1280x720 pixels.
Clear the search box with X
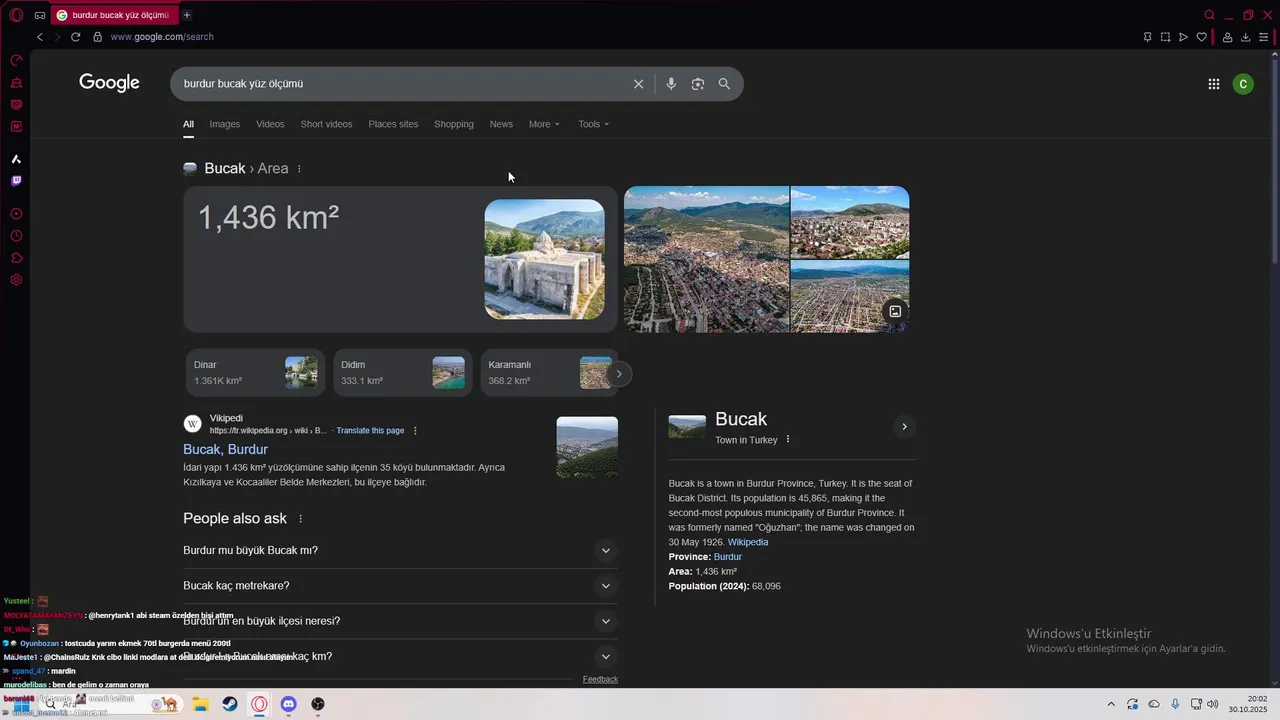[638, 84]
